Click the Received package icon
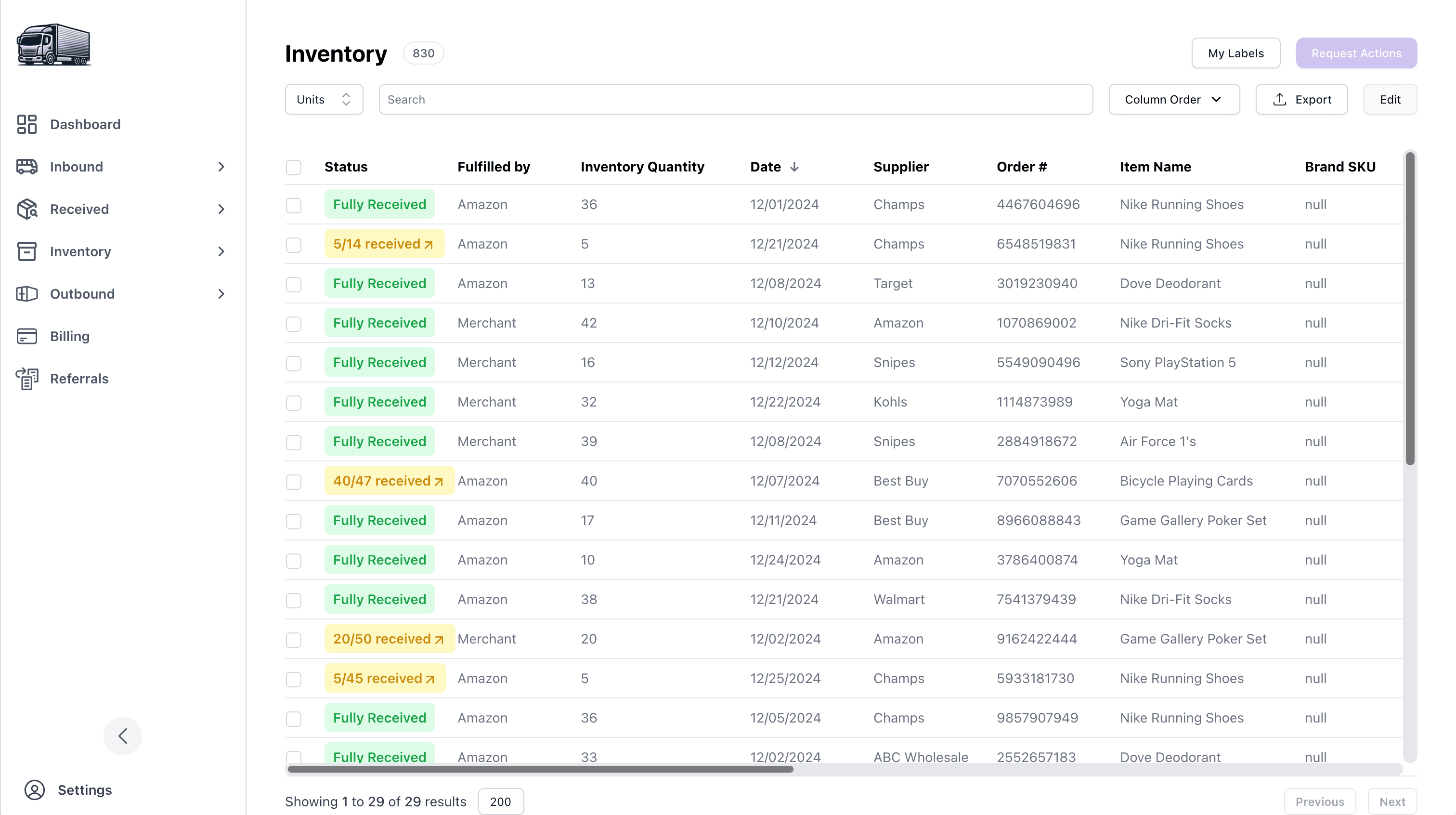This screenshot has width=1456, height=815. coord(26,209)
